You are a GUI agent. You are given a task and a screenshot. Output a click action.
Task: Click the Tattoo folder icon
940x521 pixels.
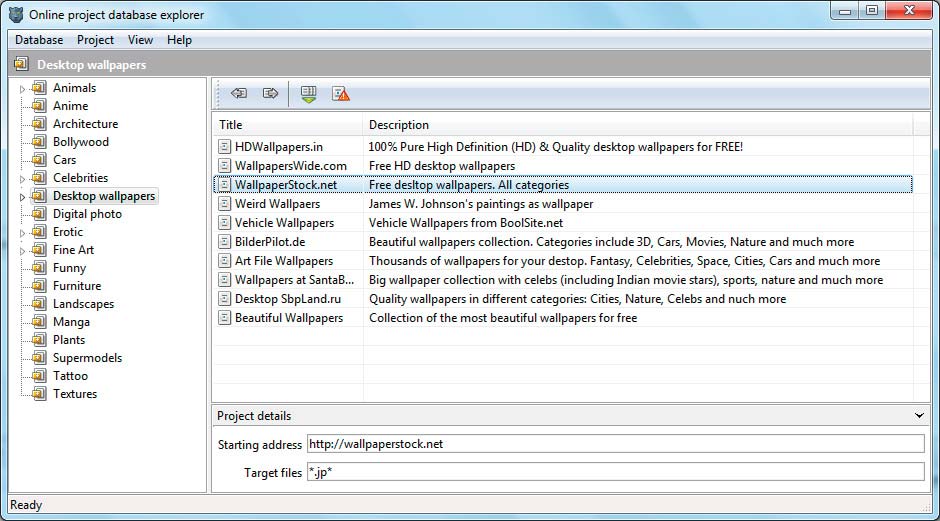39,375
